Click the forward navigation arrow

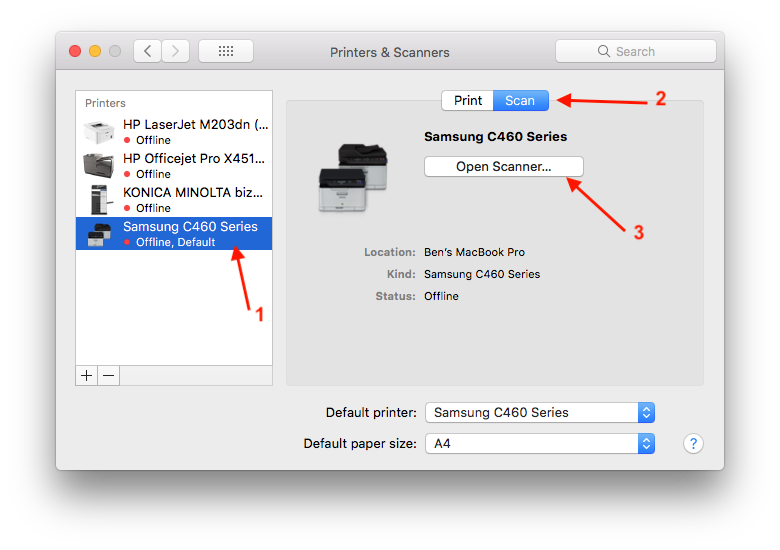175,51
